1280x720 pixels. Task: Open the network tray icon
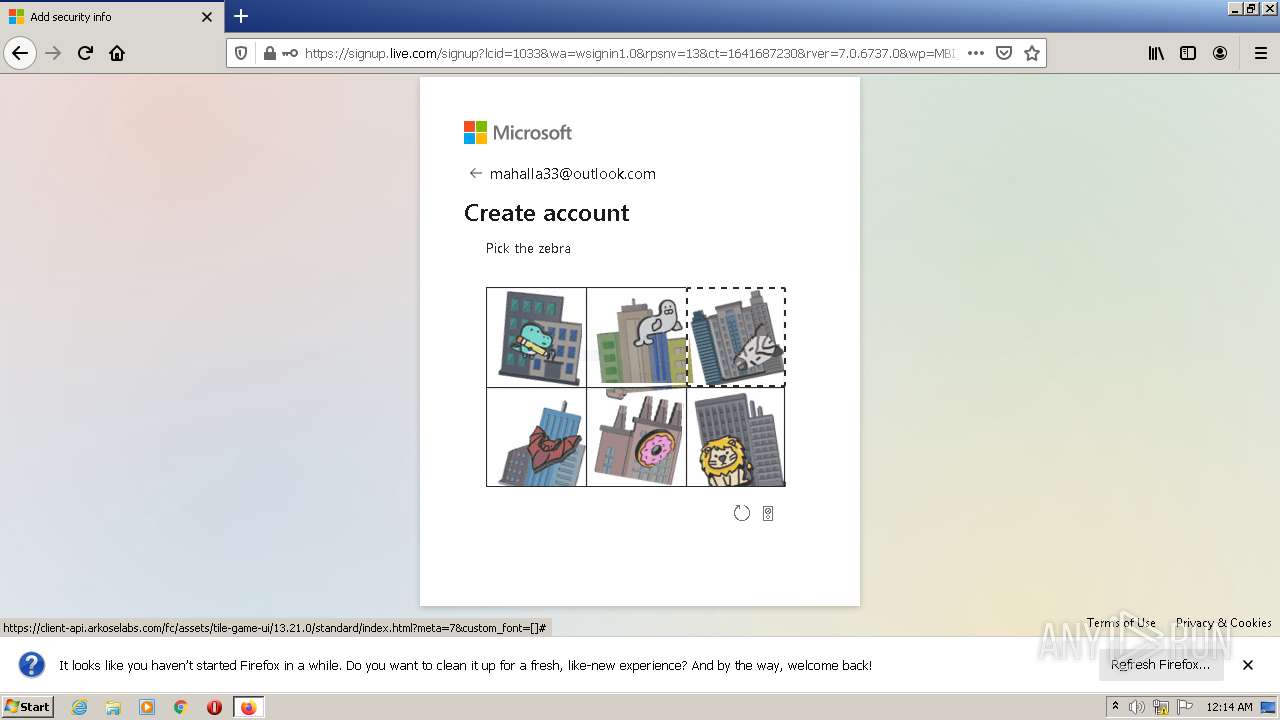coord(1161,707)
